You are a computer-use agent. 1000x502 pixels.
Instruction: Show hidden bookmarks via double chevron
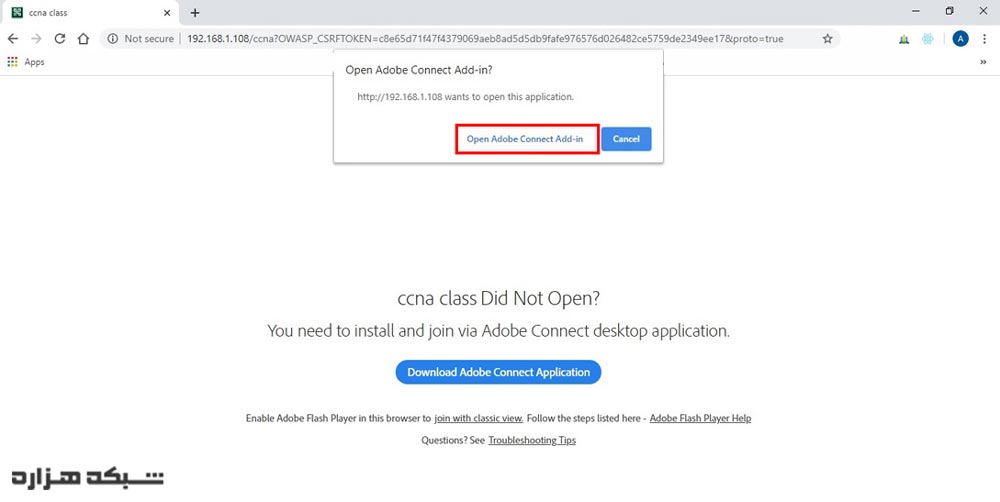[984, 62]
